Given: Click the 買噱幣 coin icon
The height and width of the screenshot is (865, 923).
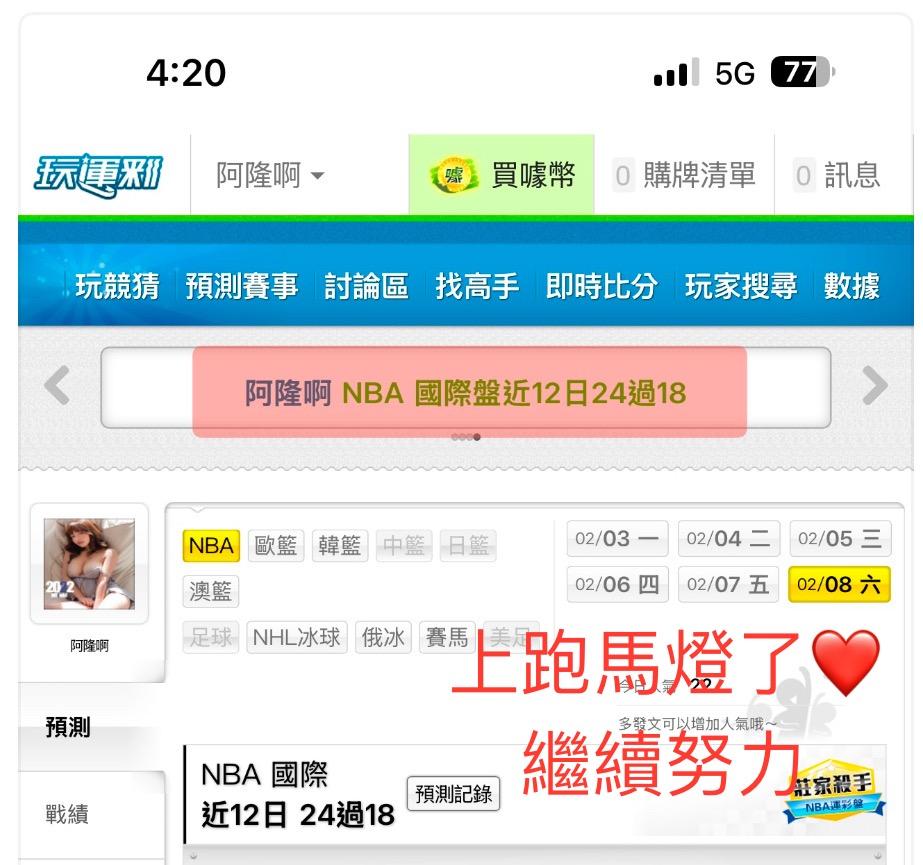Looking at the screenshot, I should point(453,175).
